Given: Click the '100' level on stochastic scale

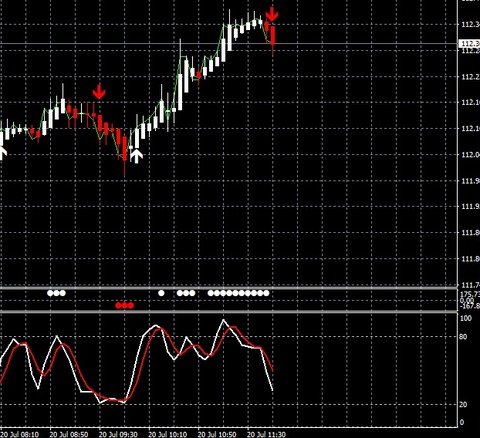Looking at the screenshot, I should 466,318.
